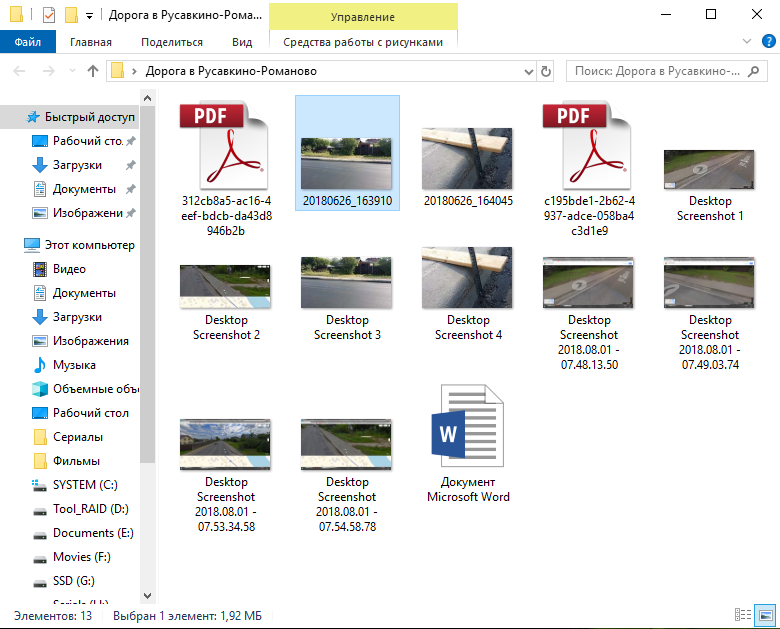Image resolution: width=780 pixels, height=629 pixels.
Task: Select the Desktop Screenshot 1 thumbnail
Action: [x=709, y=170]
